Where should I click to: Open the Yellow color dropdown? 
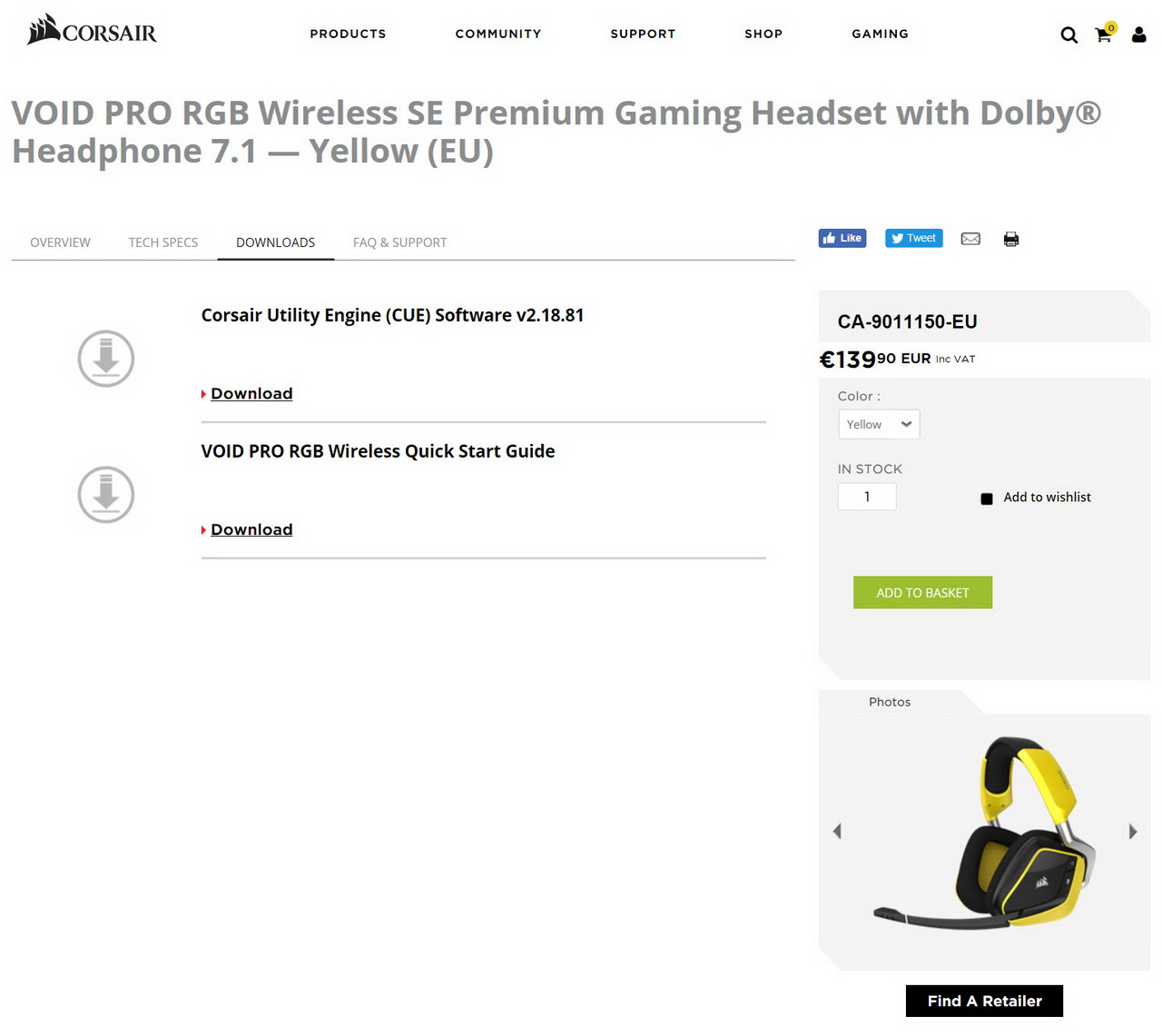click(879, 424)
